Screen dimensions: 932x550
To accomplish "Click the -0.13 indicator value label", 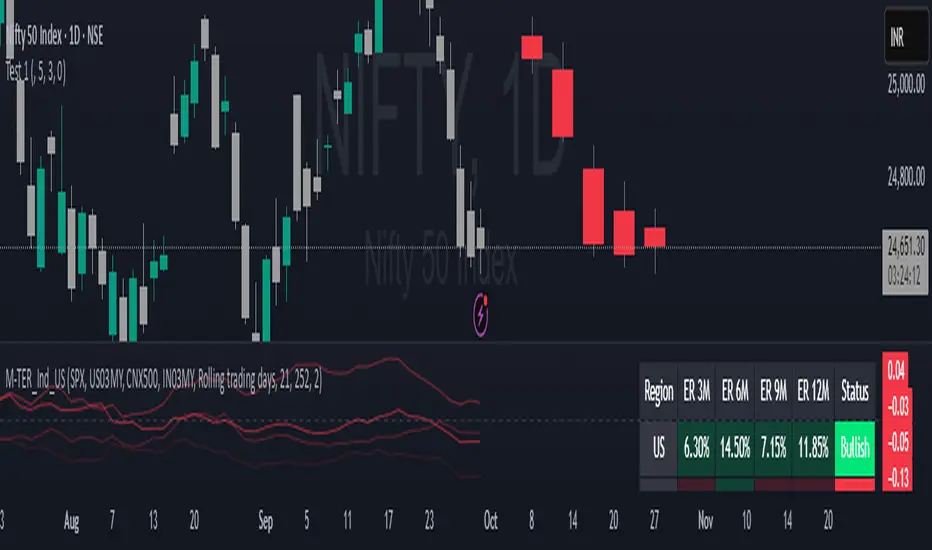I will click(897, 477).
